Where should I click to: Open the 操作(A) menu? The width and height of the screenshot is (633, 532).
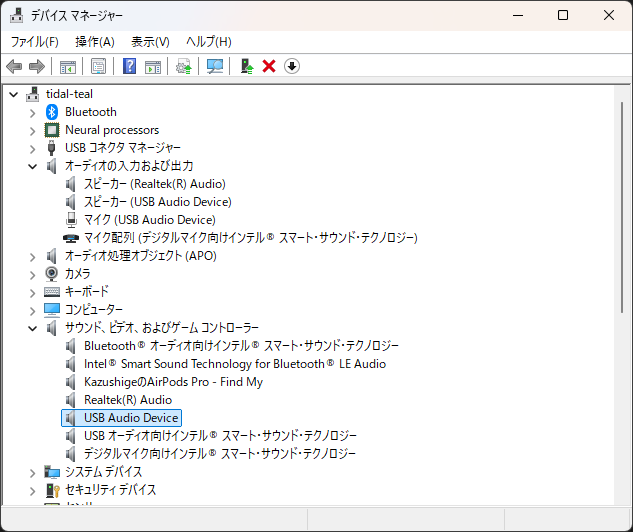(95, 42)
